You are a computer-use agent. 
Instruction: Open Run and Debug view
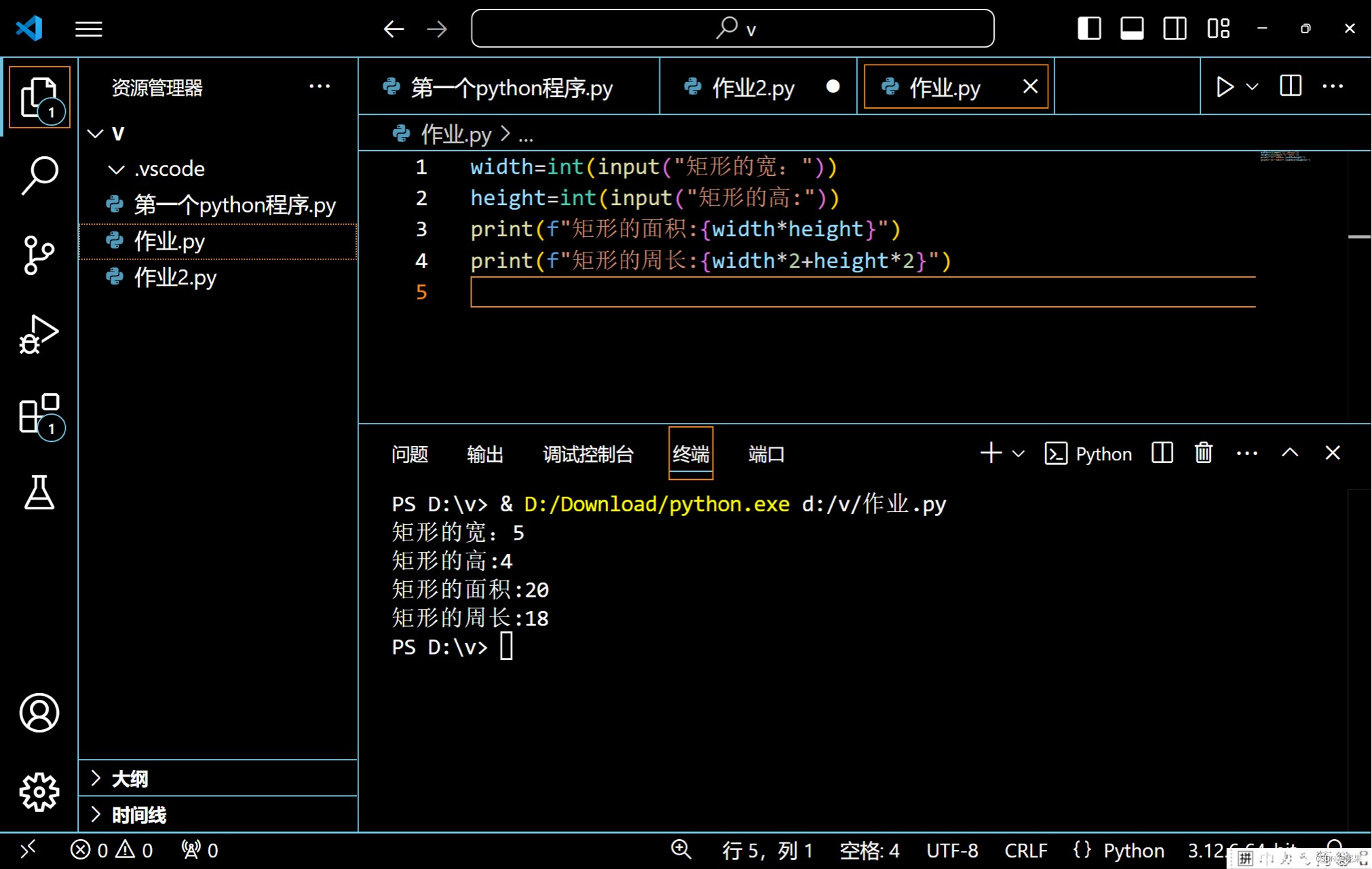pyautogui.click(x=39, y=334)
